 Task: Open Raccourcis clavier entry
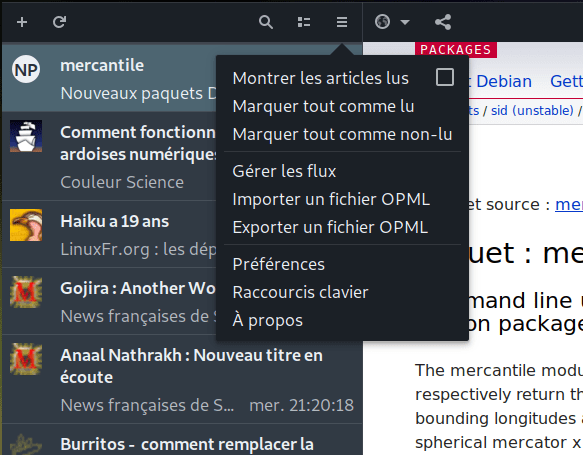coord(300,292)
